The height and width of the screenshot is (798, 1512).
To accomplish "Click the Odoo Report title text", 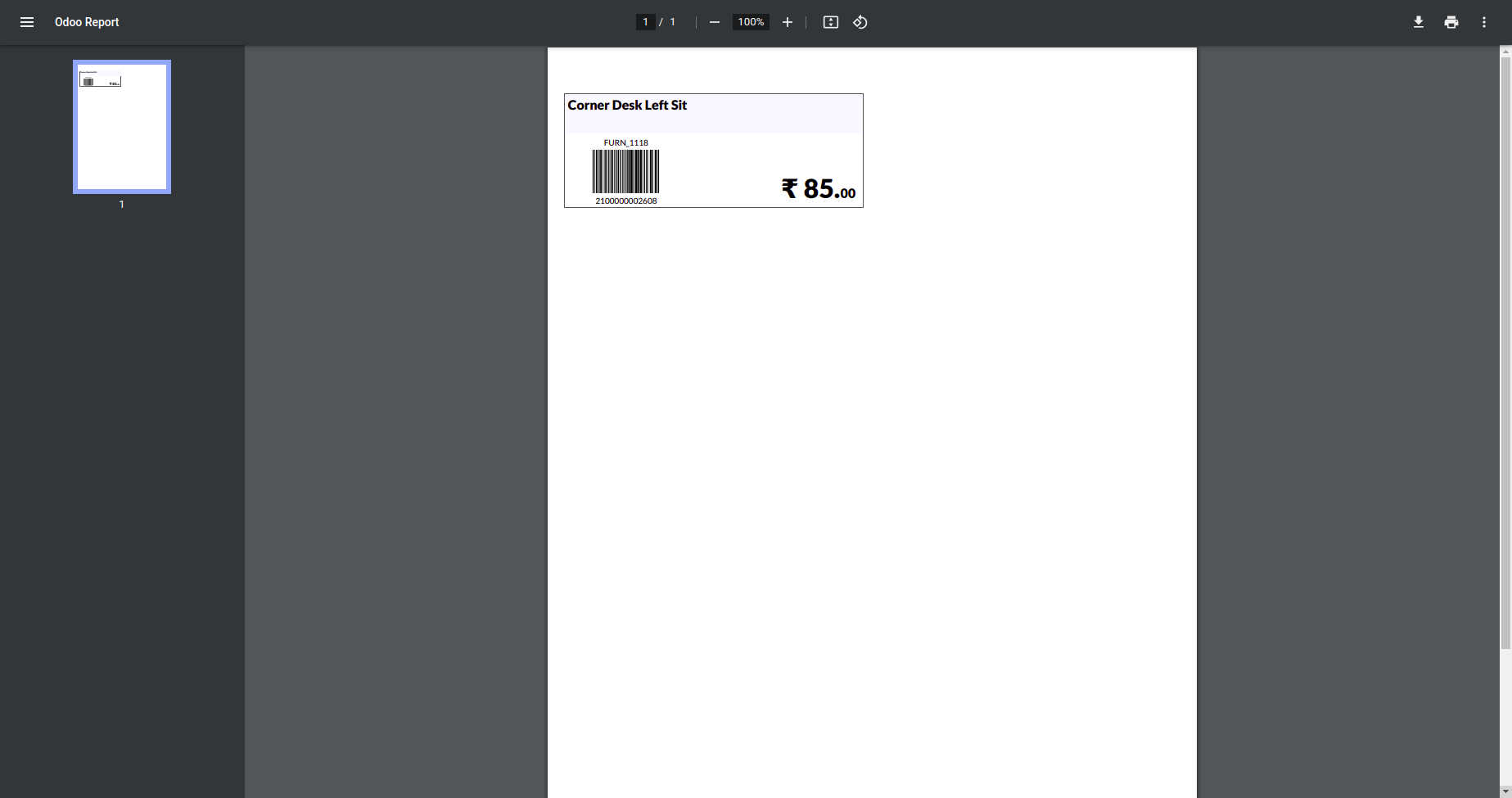I will point(87,22).
